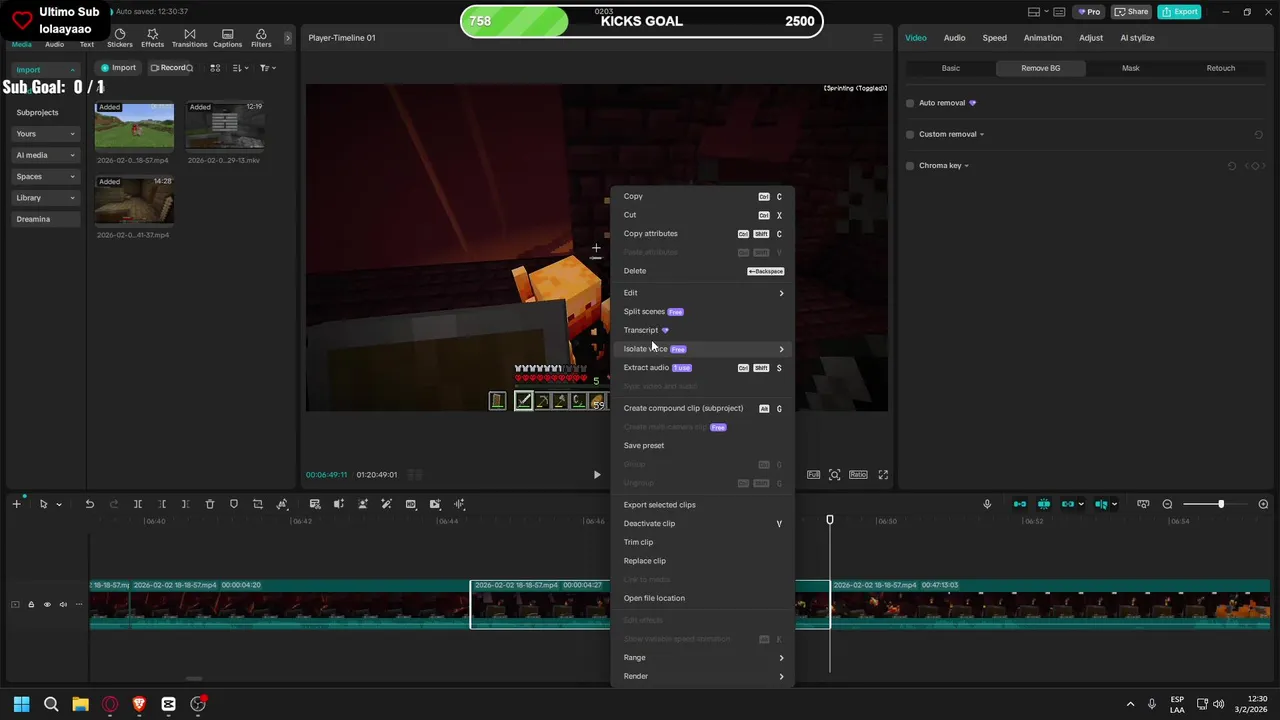Open the sort order dropdown in media panel
The width and height of the screenshot is (1280, 720).
pyautogui.click(x=241, y=68)
